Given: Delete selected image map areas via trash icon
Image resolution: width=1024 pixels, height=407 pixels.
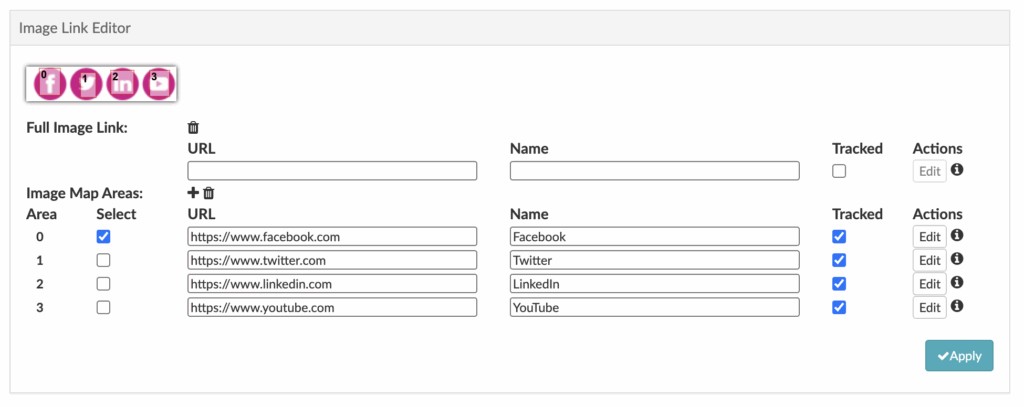Looking at the screenshot, I should coord(208,192).
